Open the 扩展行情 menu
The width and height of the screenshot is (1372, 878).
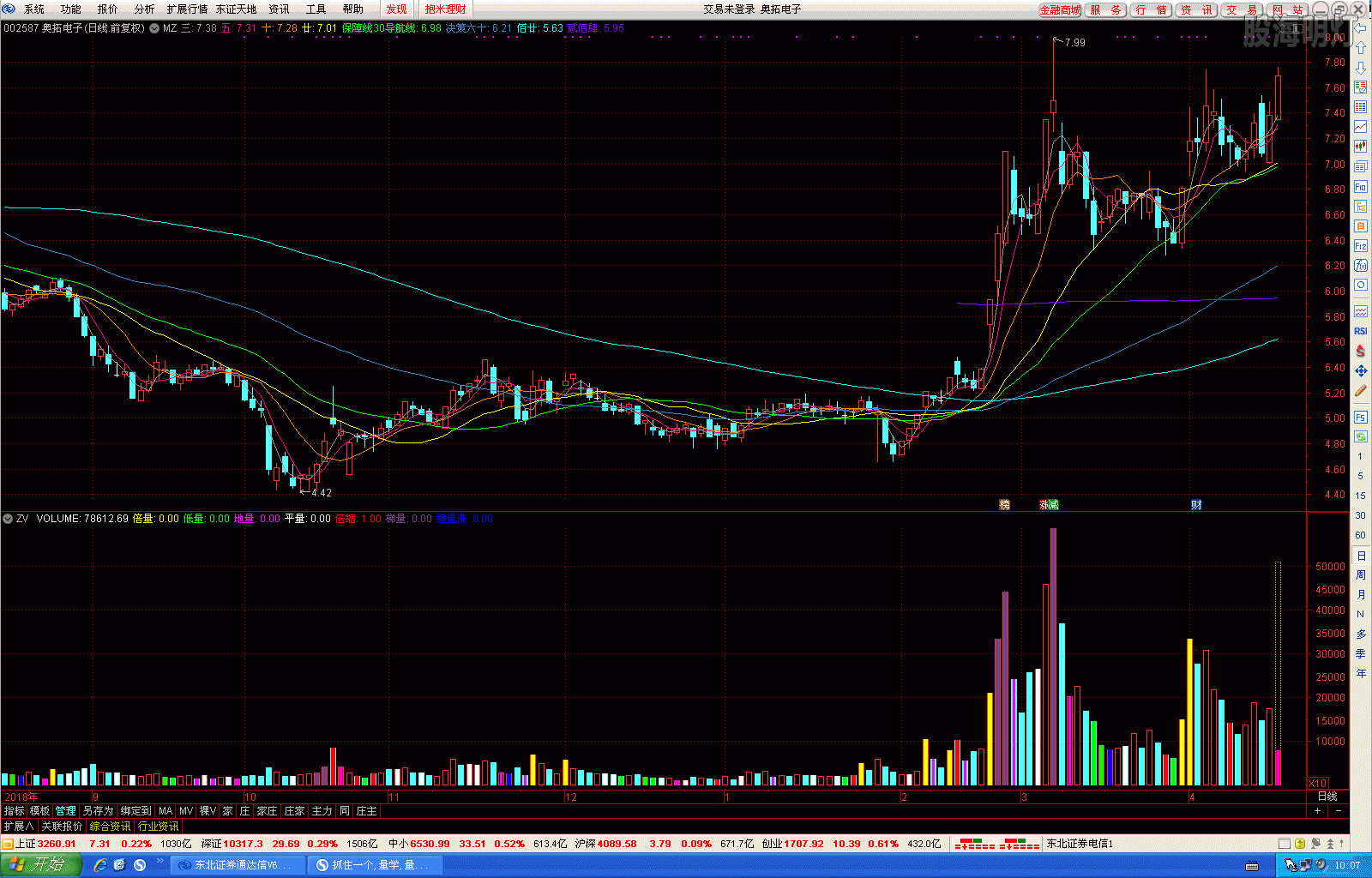(x=187, y=9)
